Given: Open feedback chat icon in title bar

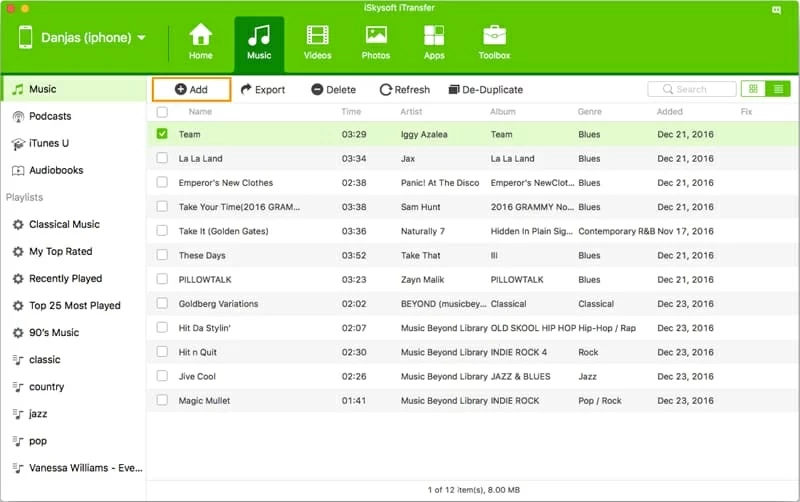Looking at the screenshot, I should tap(777, 9).
